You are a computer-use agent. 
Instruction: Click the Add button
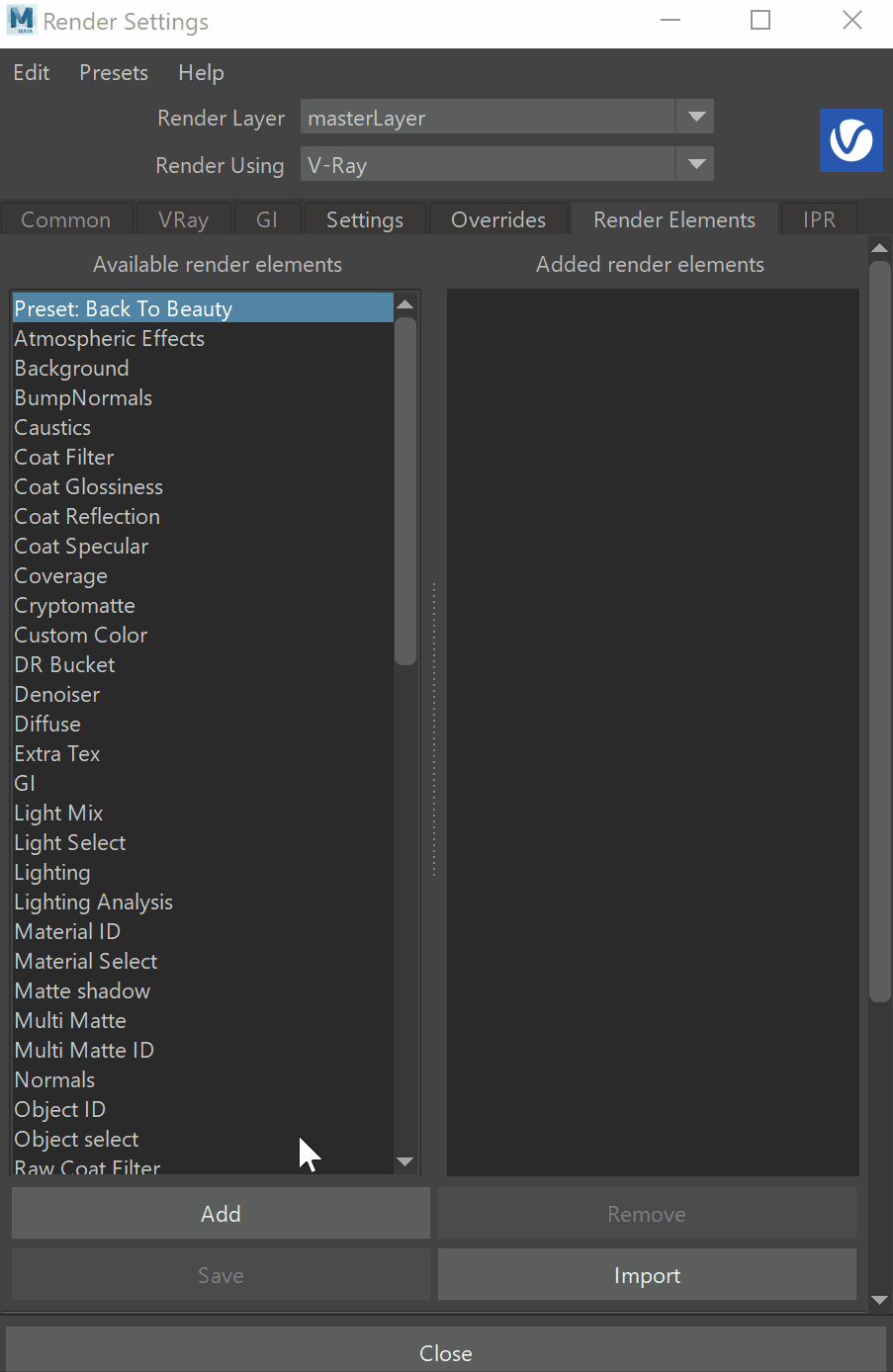[x=221, y=1214]
